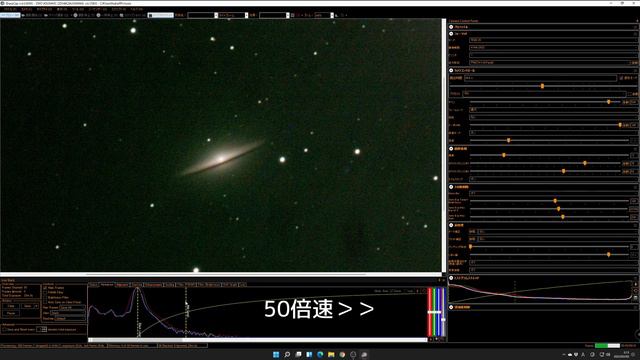The width and height of the screenshot is (640, 360).
Task: Open the File menu
Action: point(10,9)
